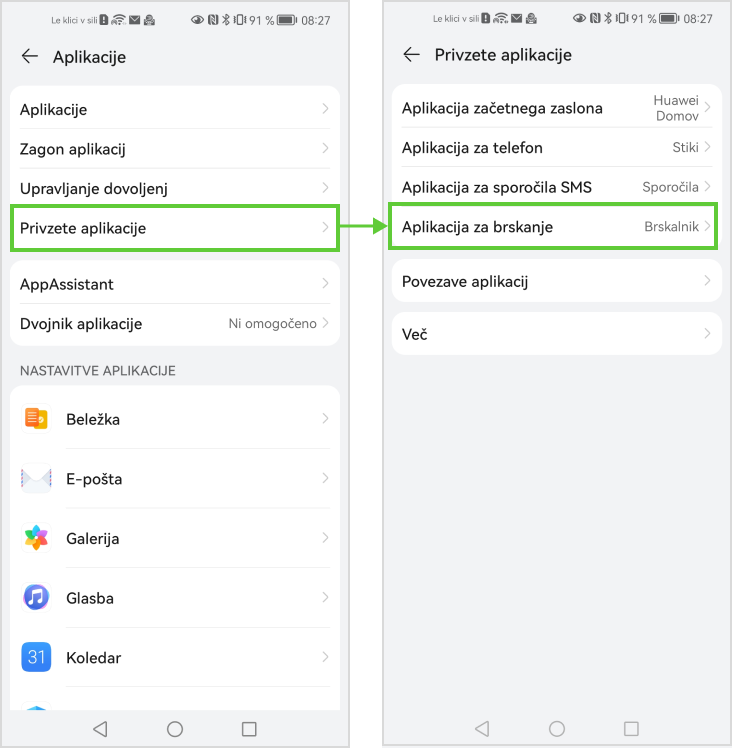Tap the Glasba music note icon
732x748 pixels.
[36, 597]
